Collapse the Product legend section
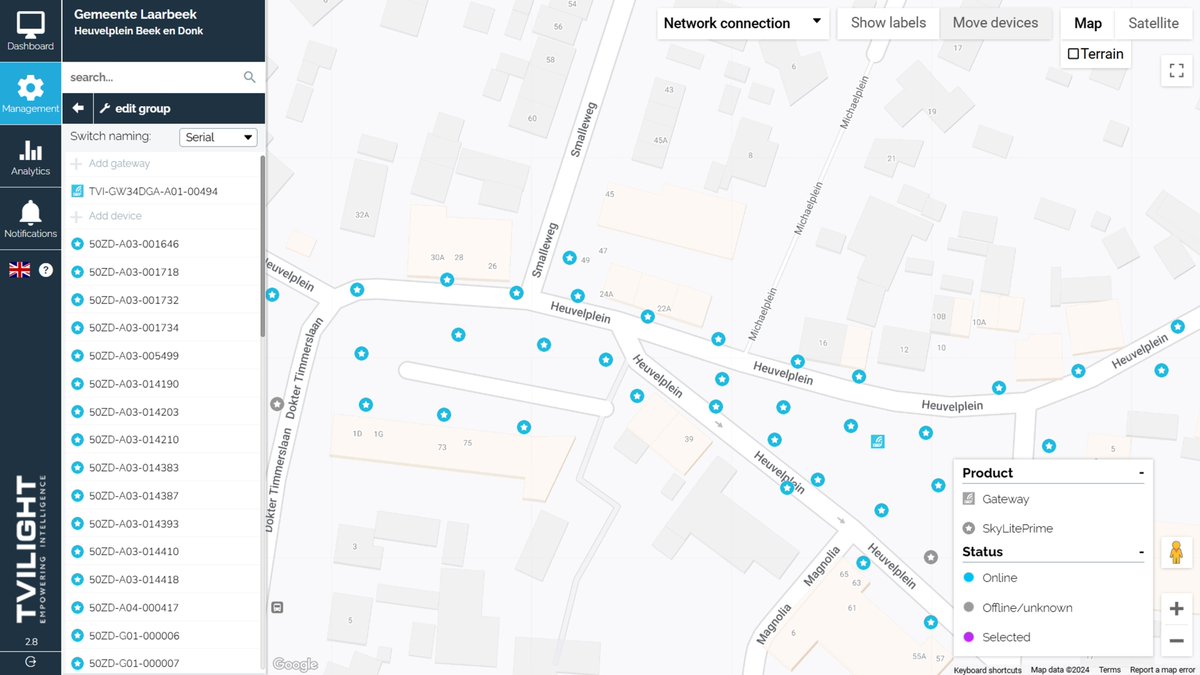Image resolution: width=1200 pixels, height=675 pixels. tap(1141, 473)
